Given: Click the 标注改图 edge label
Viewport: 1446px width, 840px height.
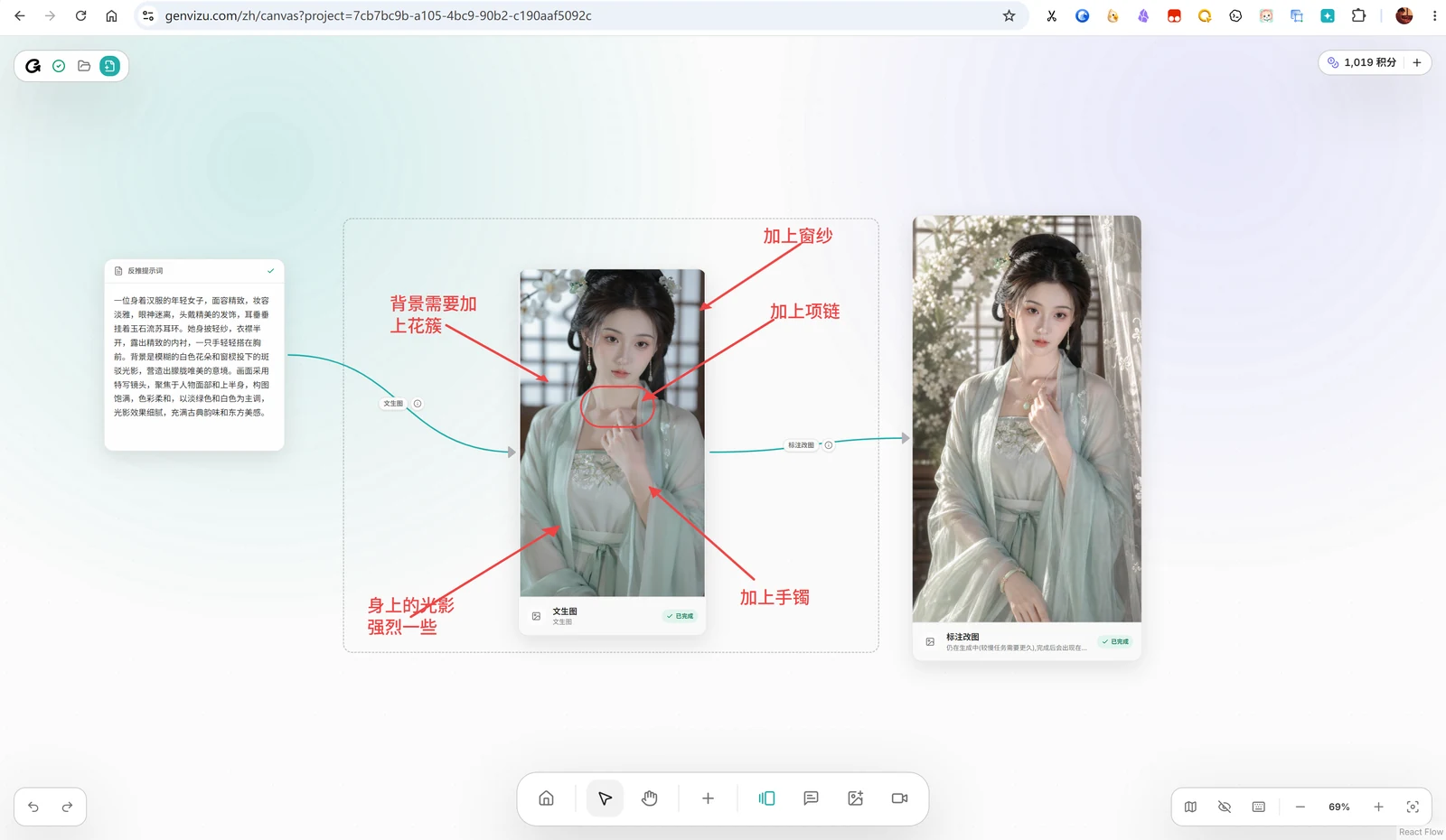Looking at the screenshot, I should 801,445.
